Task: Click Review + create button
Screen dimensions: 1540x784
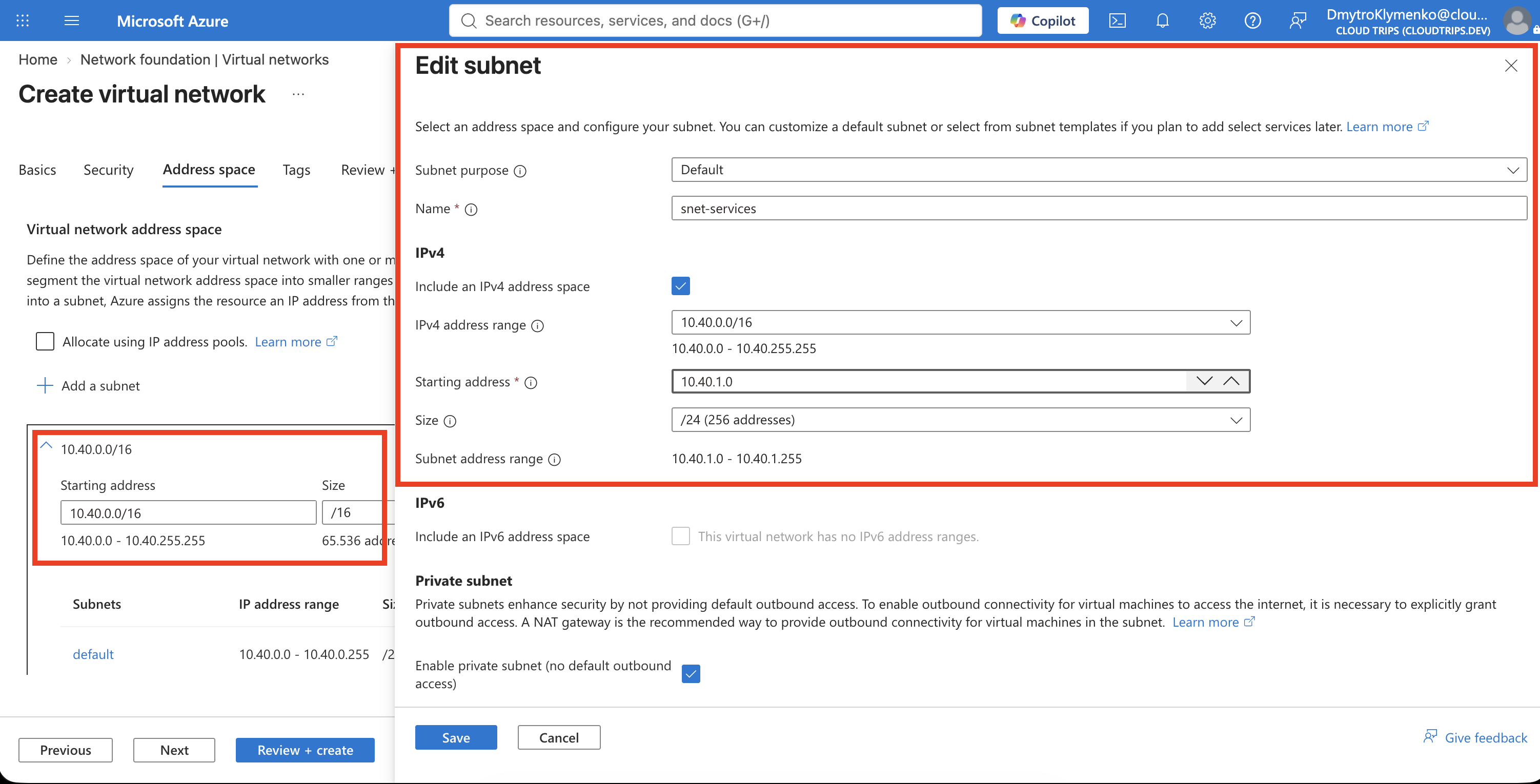Action: point(305,750)
